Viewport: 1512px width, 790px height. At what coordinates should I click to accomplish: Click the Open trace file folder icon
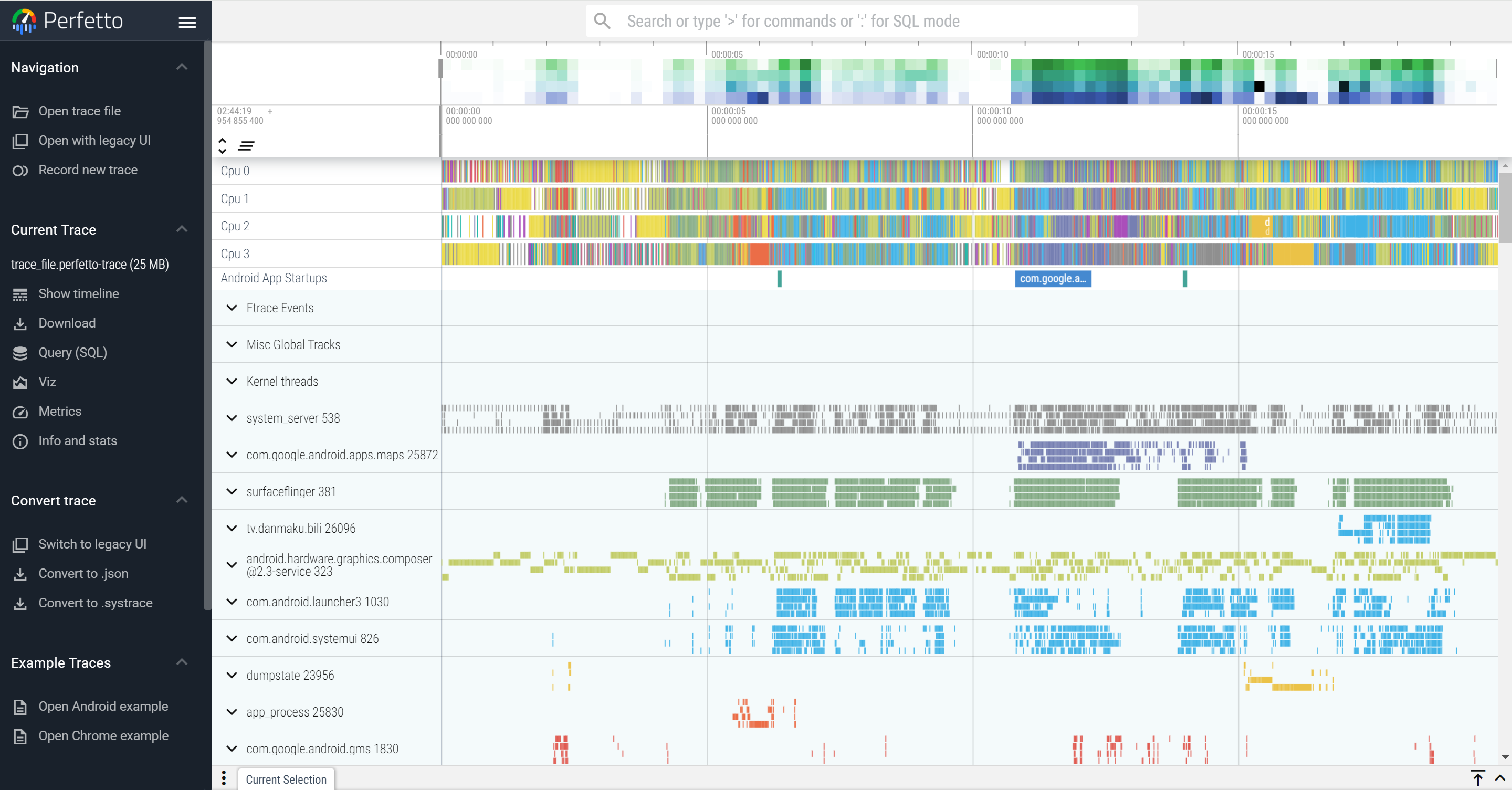(20, 111)
